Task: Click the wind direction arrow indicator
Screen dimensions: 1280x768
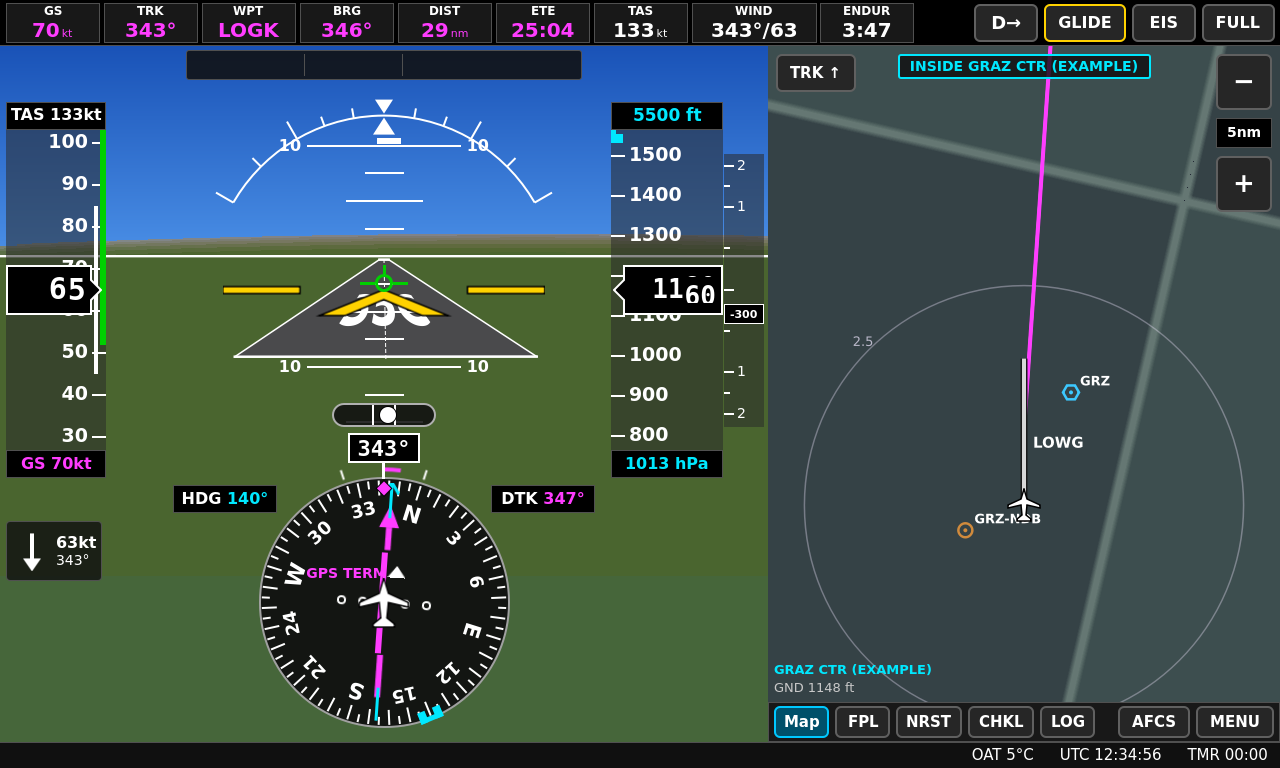Action: click(32, 551)
